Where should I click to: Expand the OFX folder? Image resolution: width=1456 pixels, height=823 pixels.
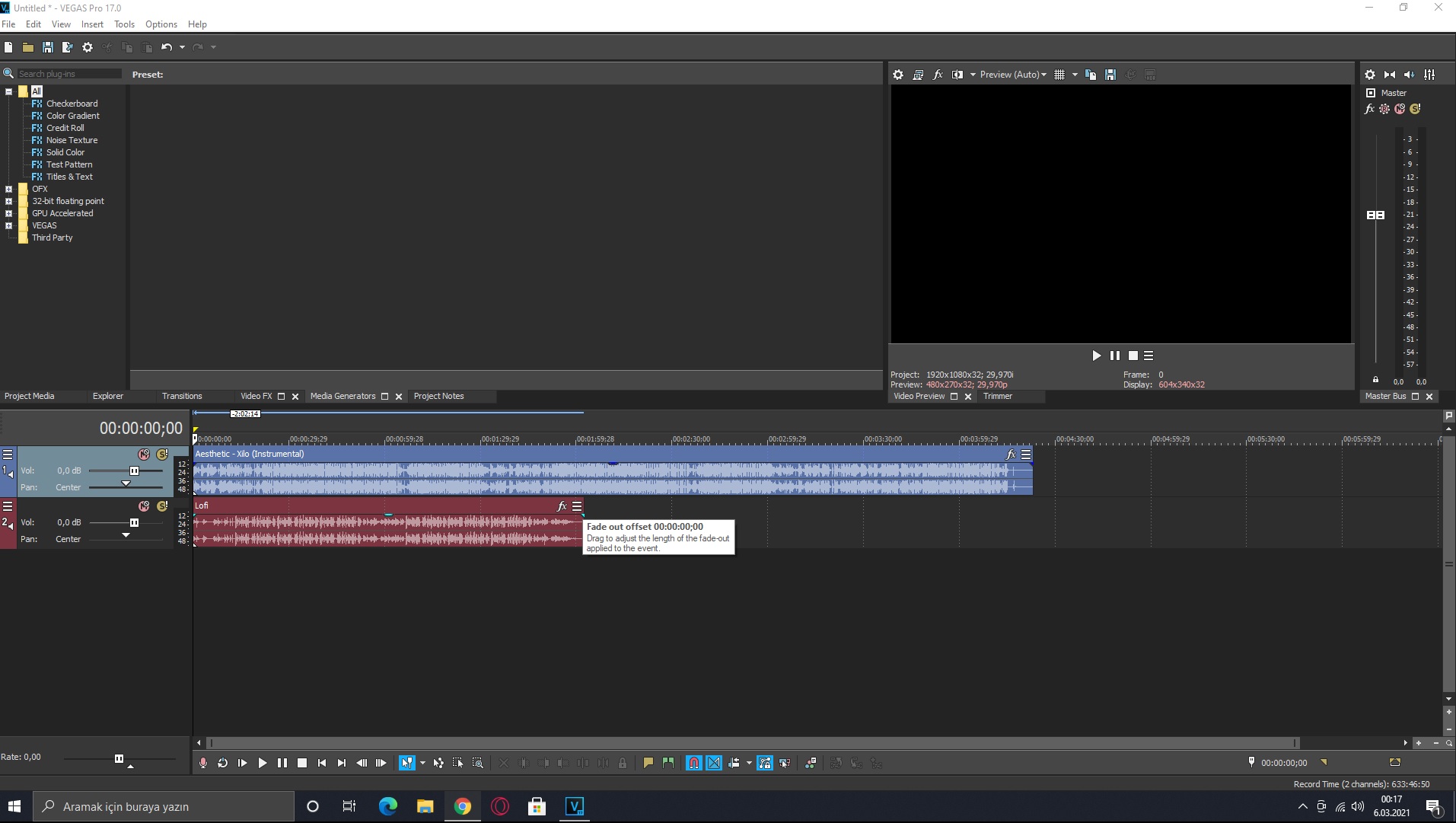click(x=9, y=189)
